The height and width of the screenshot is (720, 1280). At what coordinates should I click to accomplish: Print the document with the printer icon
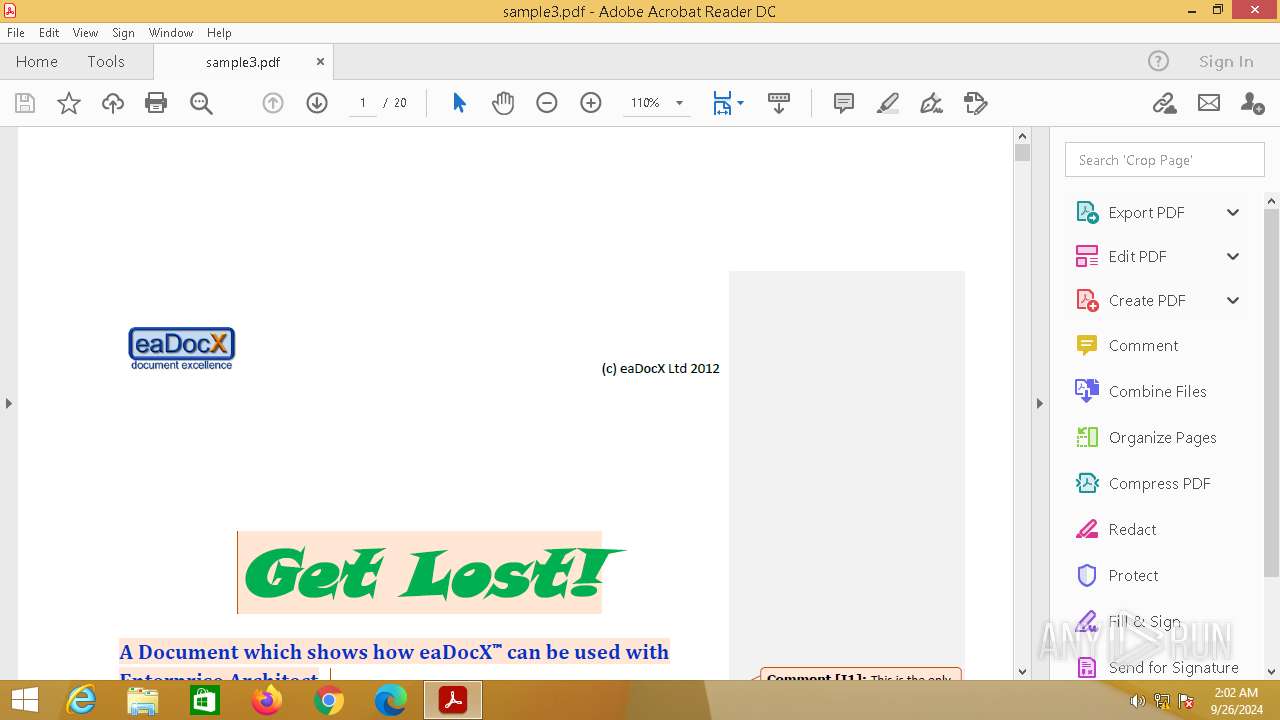[156, 103]
